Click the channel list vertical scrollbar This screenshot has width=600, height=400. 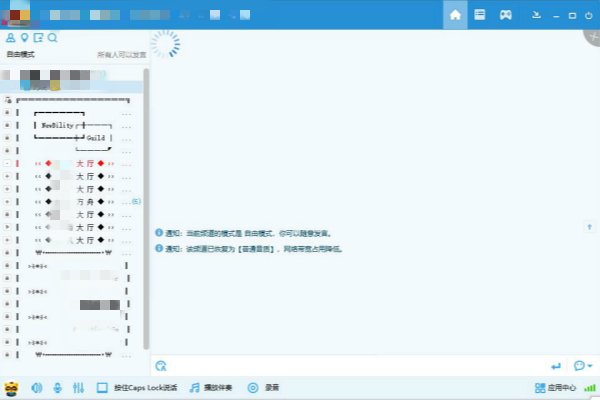[146, 209]
